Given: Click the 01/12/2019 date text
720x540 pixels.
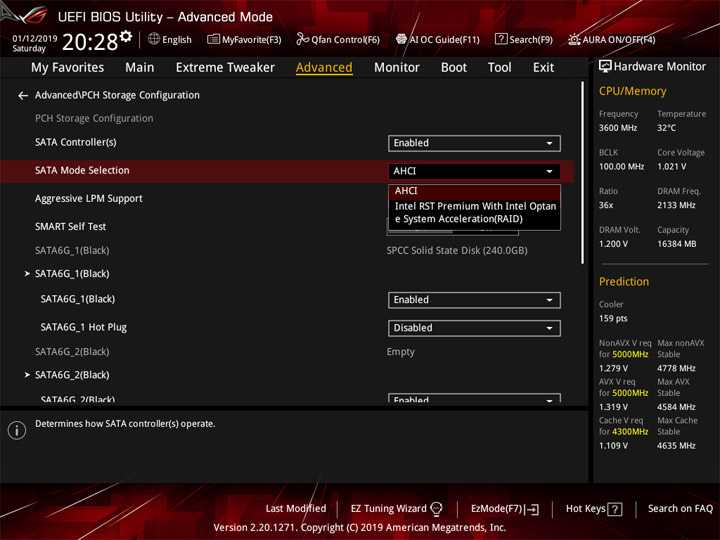Looking at the screenshot, I should click(x=34, y=39).
